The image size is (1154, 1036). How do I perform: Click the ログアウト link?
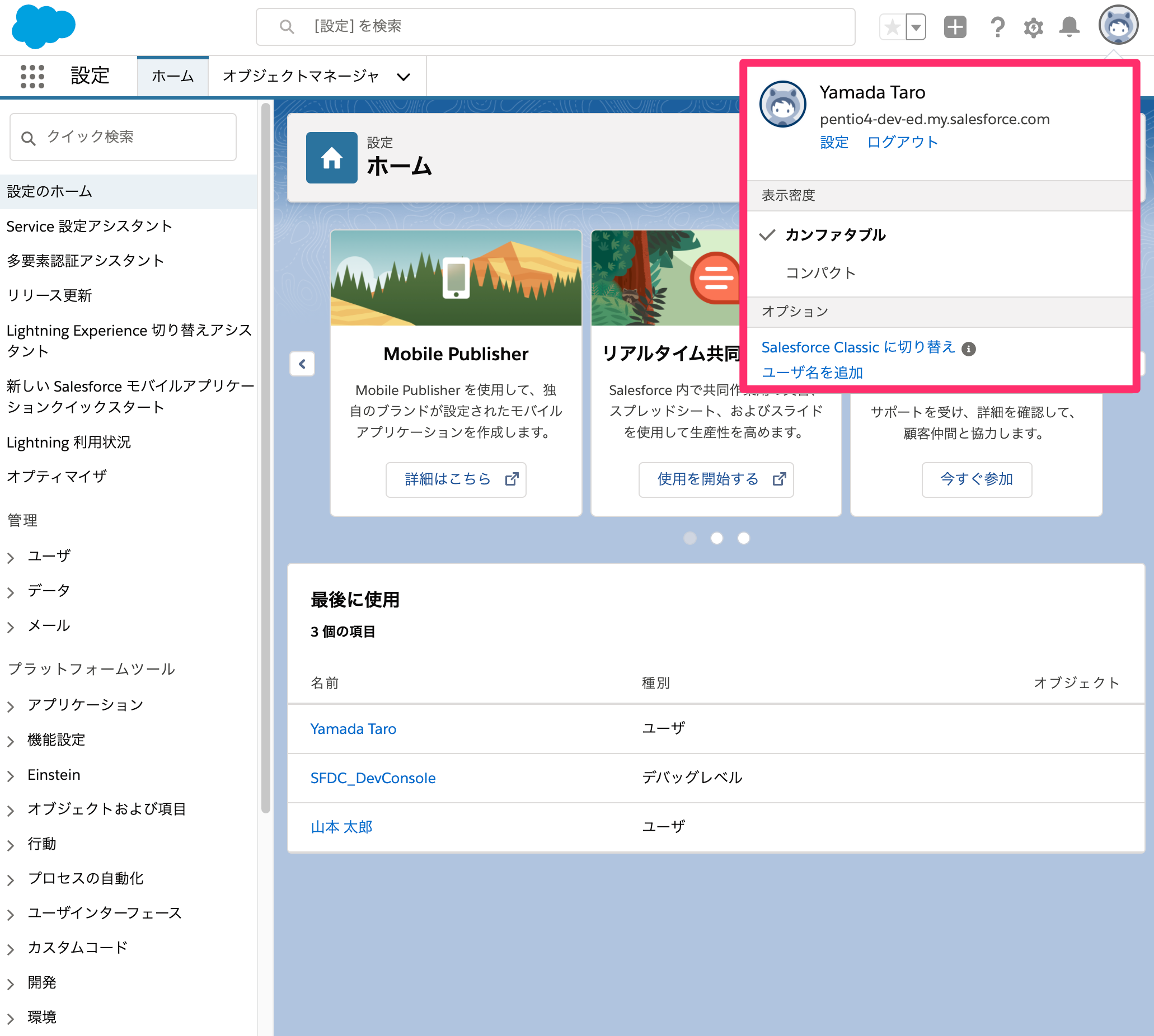[902, 142]
